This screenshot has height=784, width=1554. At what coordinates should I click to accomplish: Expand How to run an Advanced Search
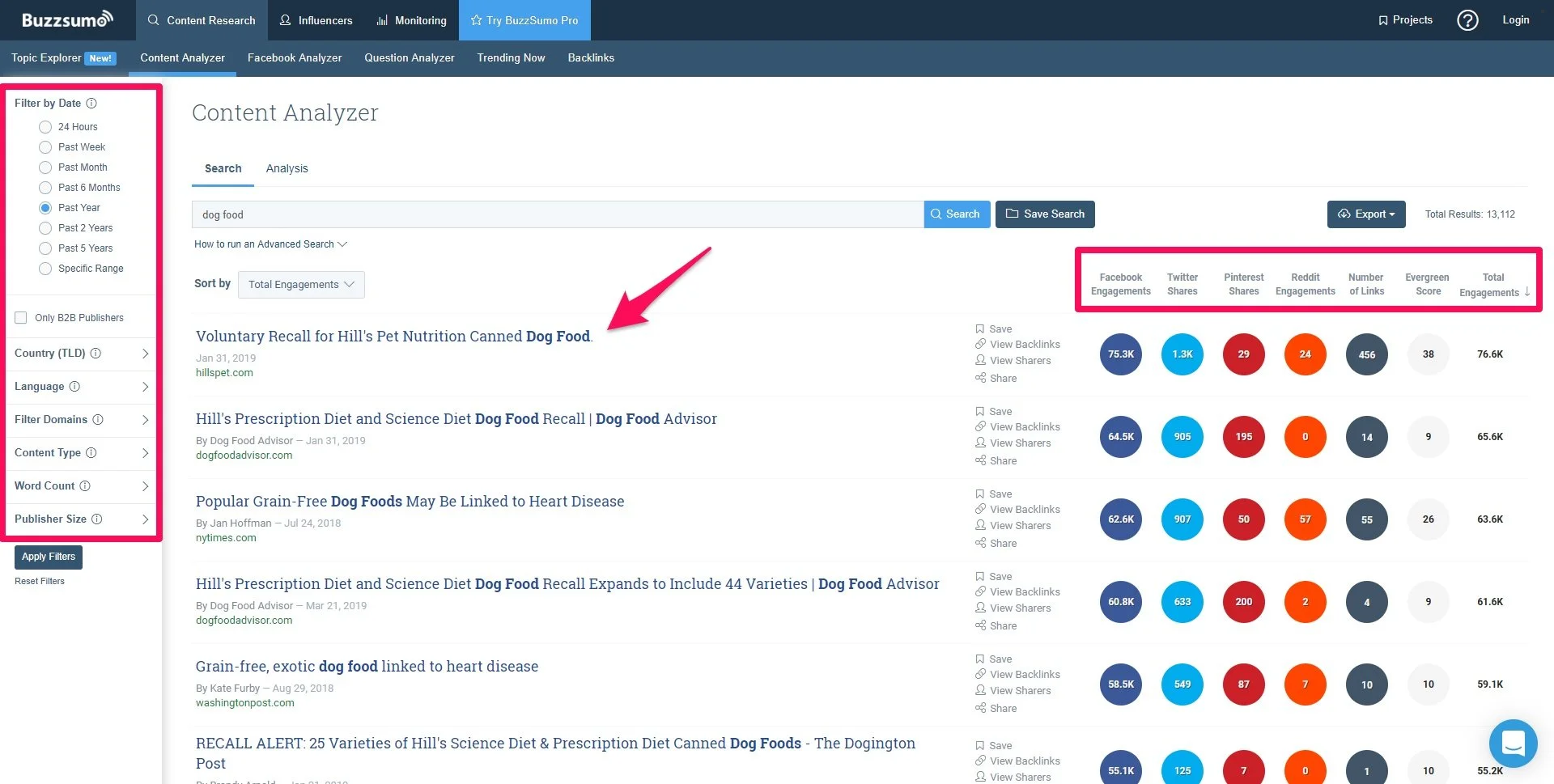pos(270,244)
